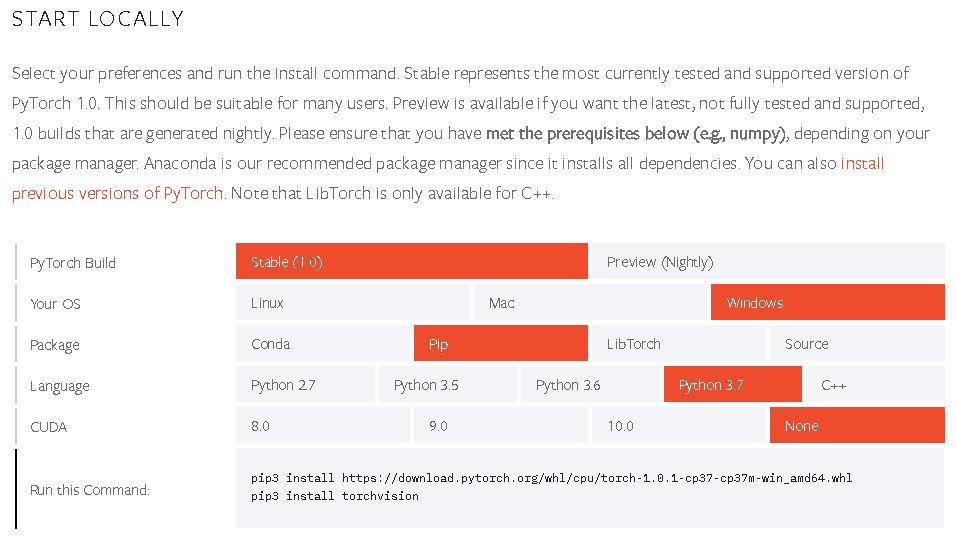Pick Python 2.7 as the language
Image resolution: width=957 pixels, height=537 pixels.
(x=305, y=385)
